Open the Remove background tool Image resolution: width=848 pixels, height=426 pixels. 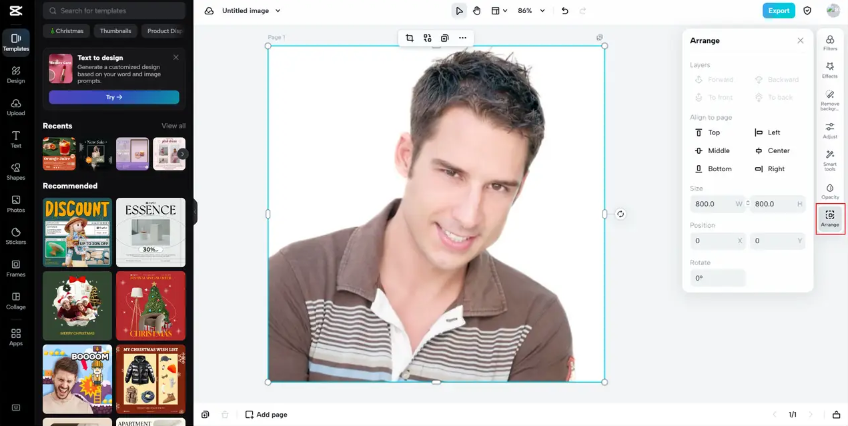[x=830, y=101]
